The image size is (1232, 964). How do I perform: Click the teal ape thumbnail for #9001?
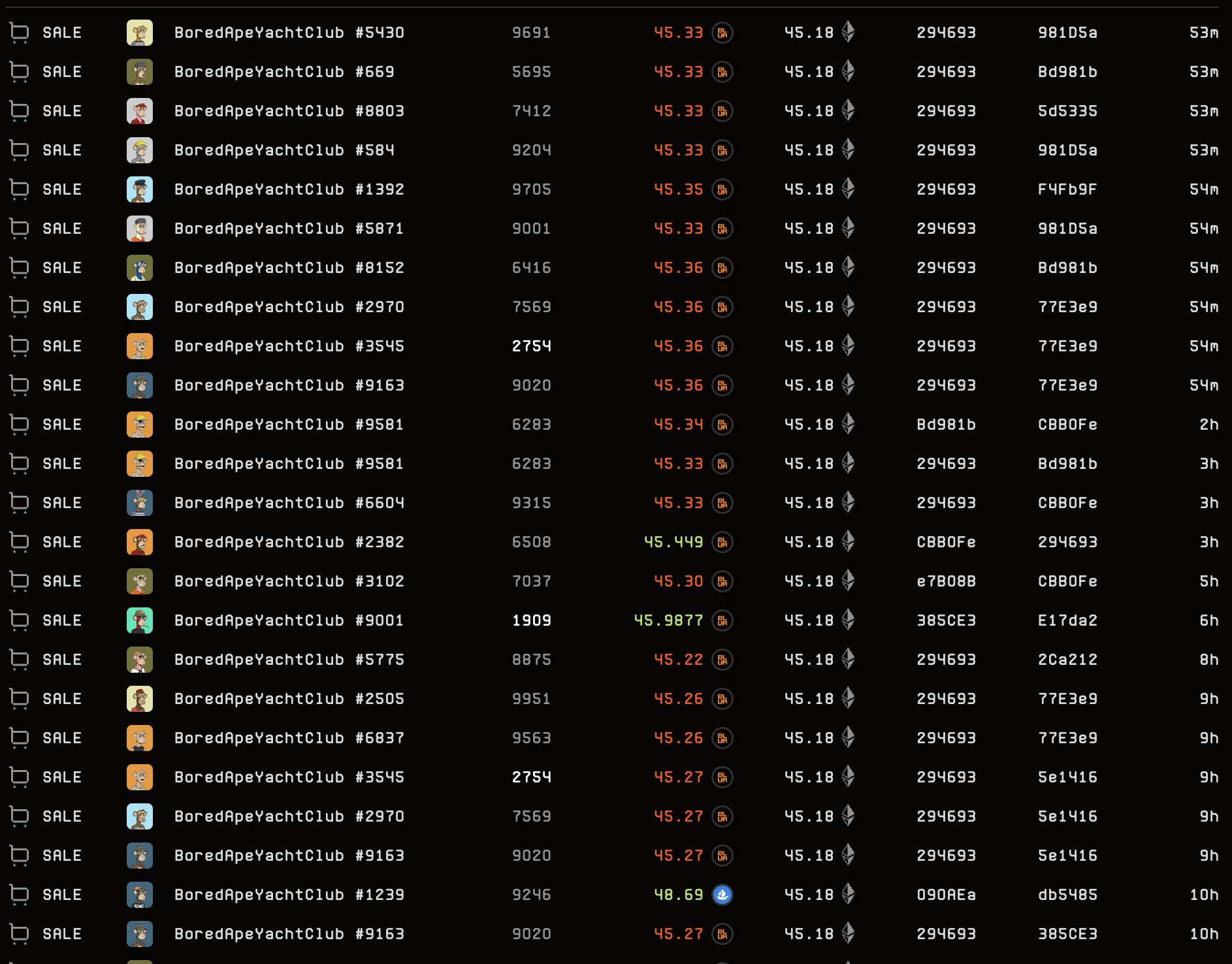(x=140, y=620)
